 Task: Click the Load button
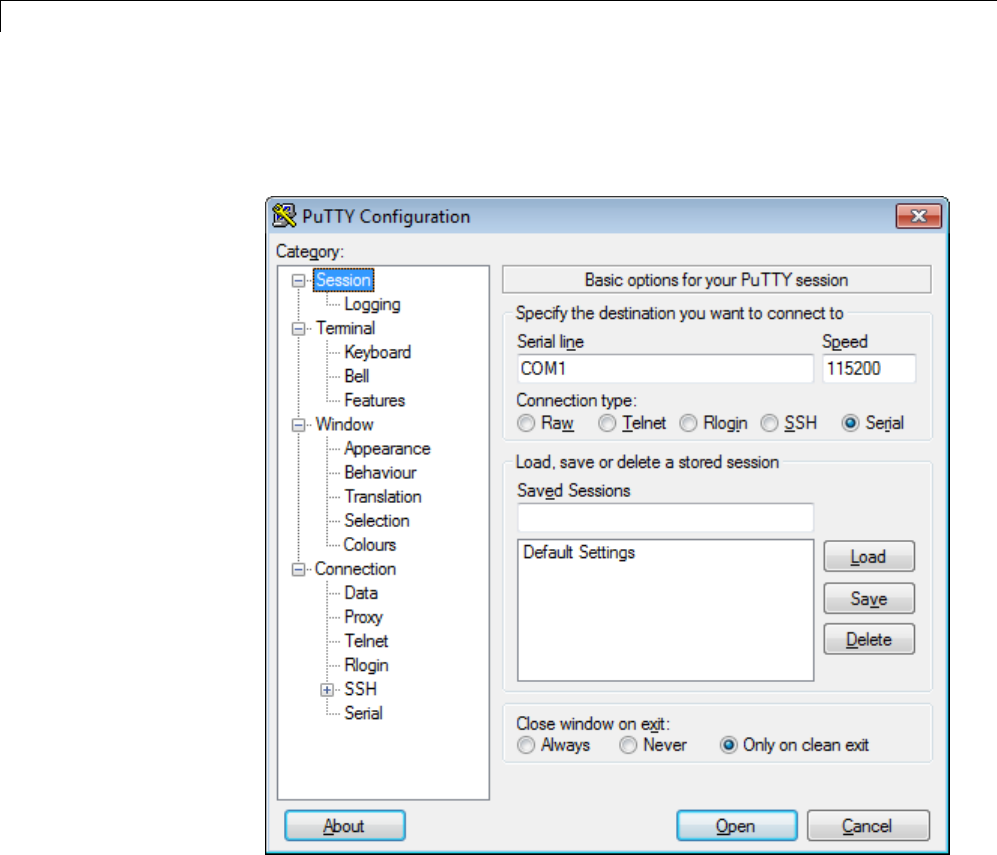(869, 557)
